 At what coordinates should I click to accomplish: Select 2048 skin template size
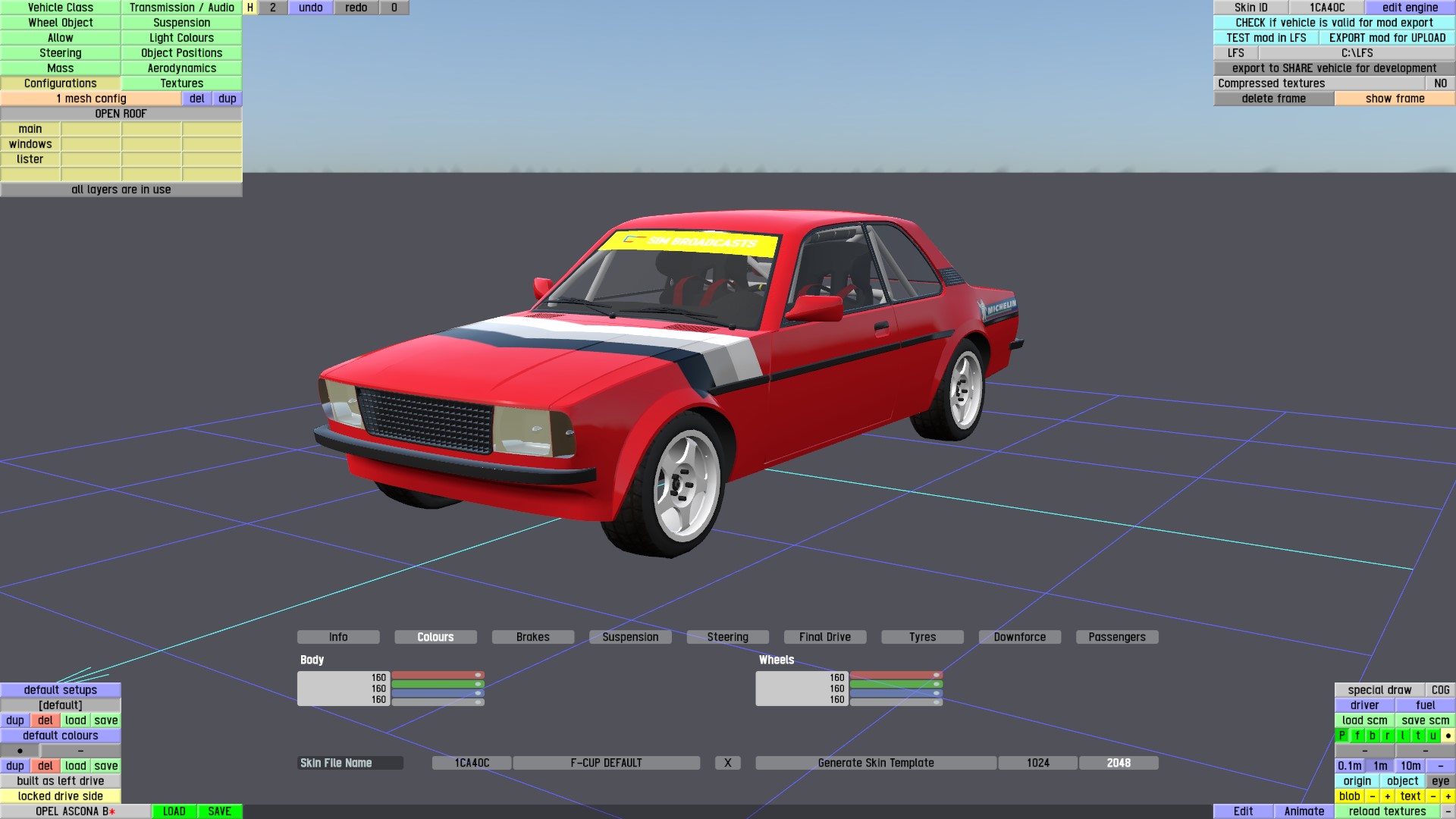[1118, 763]
